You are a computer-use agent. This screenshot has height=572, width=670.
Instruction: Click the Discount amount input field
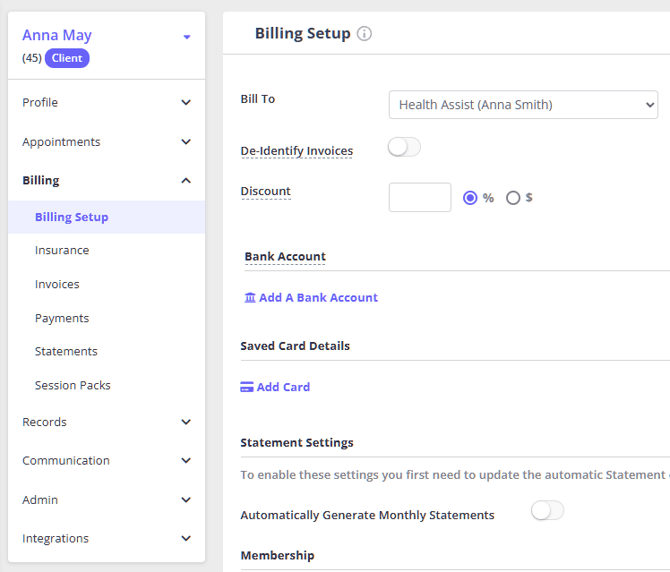click(x=420, y=197)
